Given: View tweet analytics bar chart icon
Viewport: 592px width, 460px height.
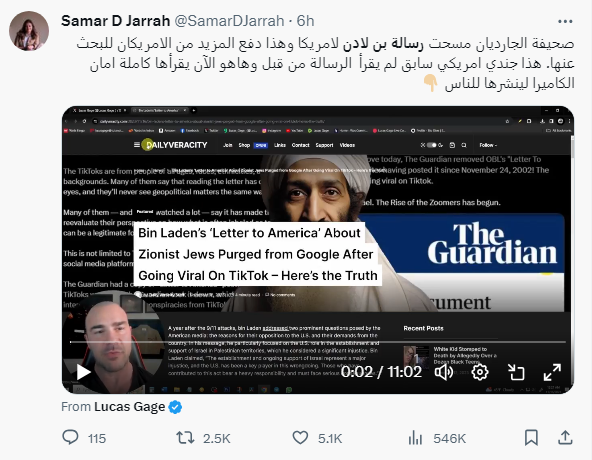Looking at the screenshot, I should pos(415,438).
